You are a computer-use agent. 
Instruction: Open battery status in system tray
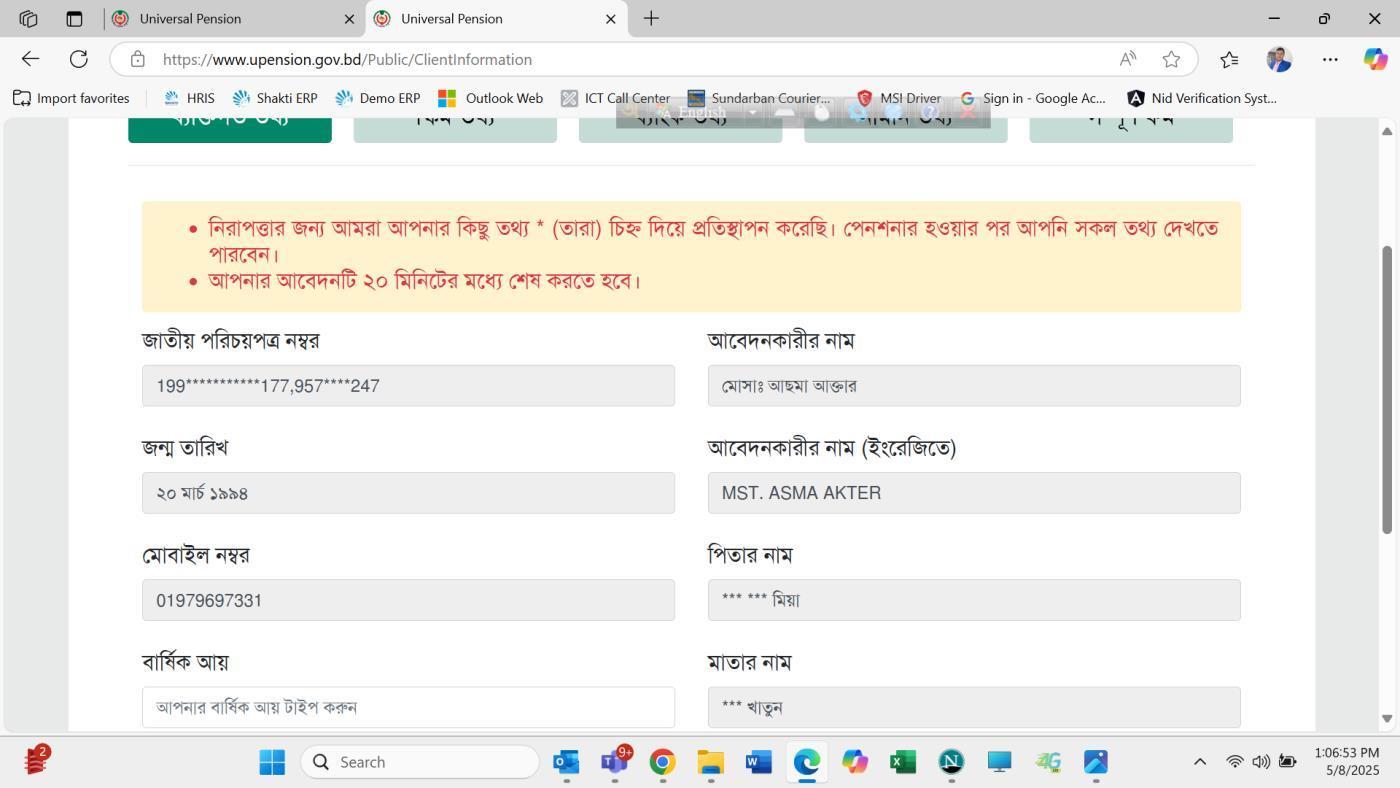(1288, 762)
